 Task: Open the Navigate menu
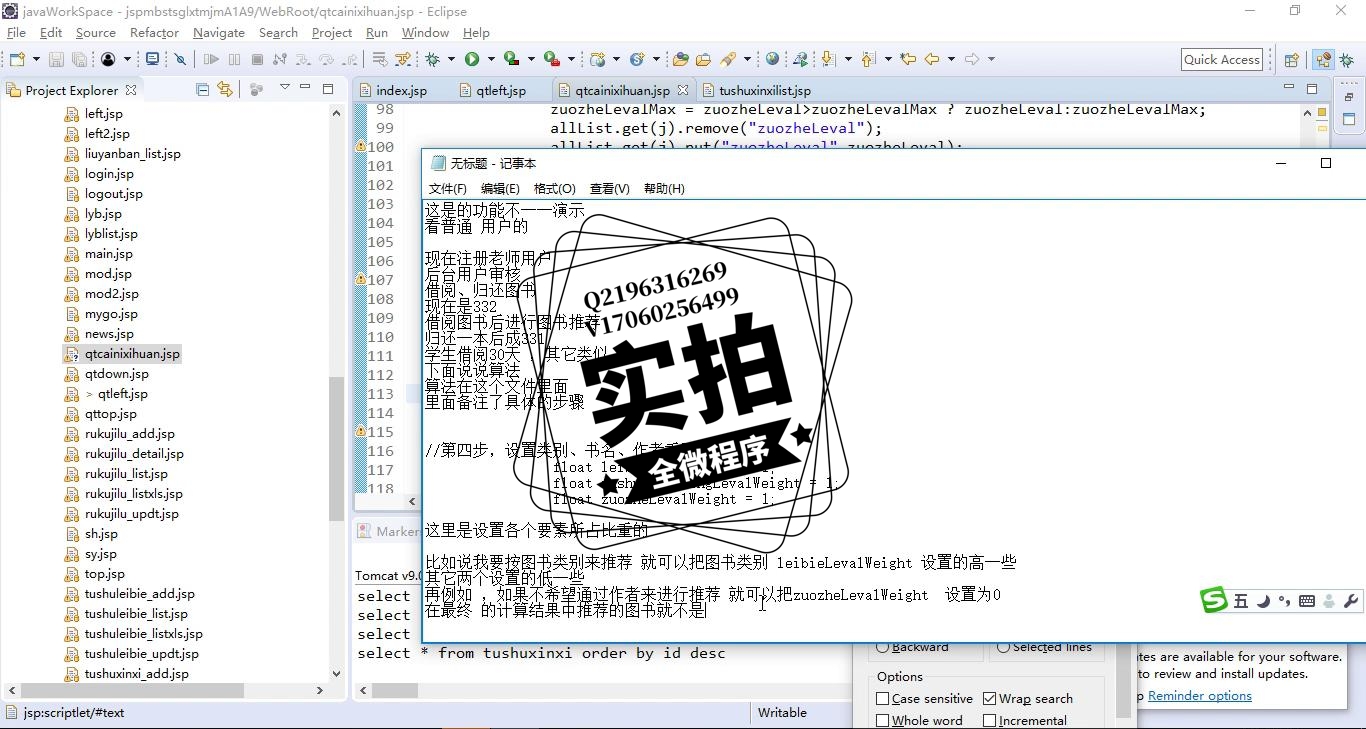tap(219, 32)
